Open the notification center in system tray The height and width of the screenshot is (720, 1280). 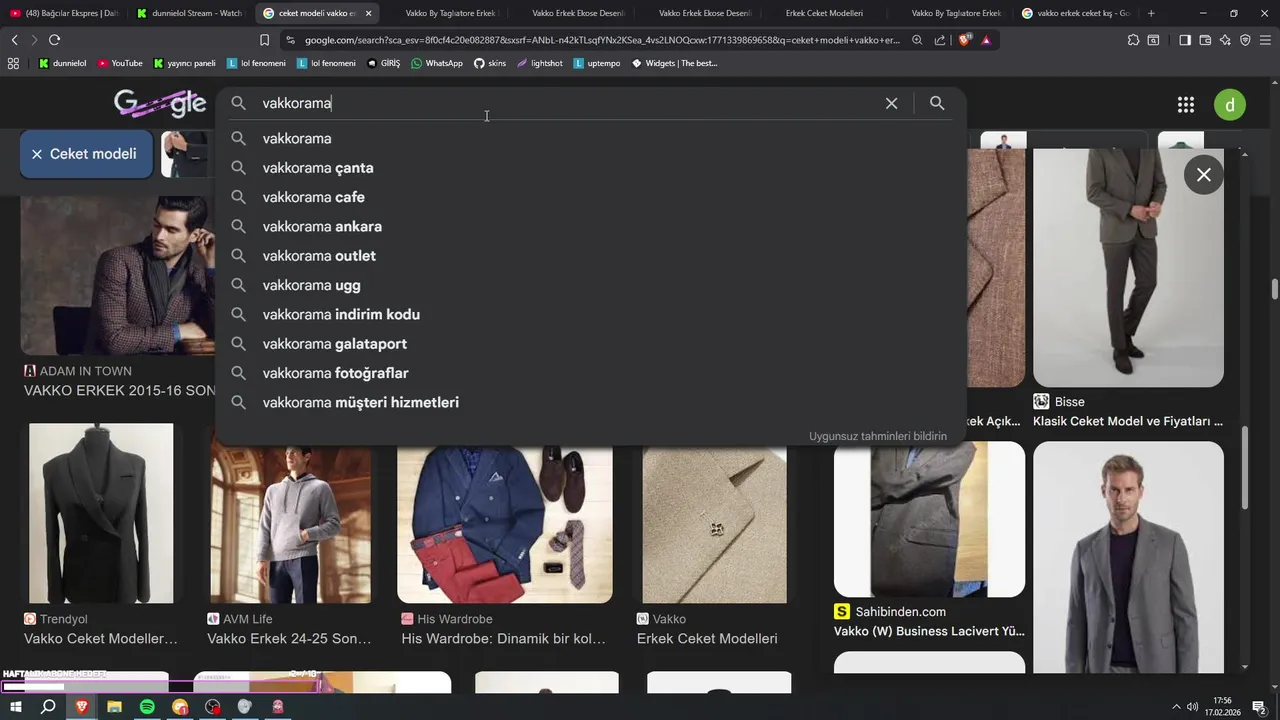[1259, 707]
